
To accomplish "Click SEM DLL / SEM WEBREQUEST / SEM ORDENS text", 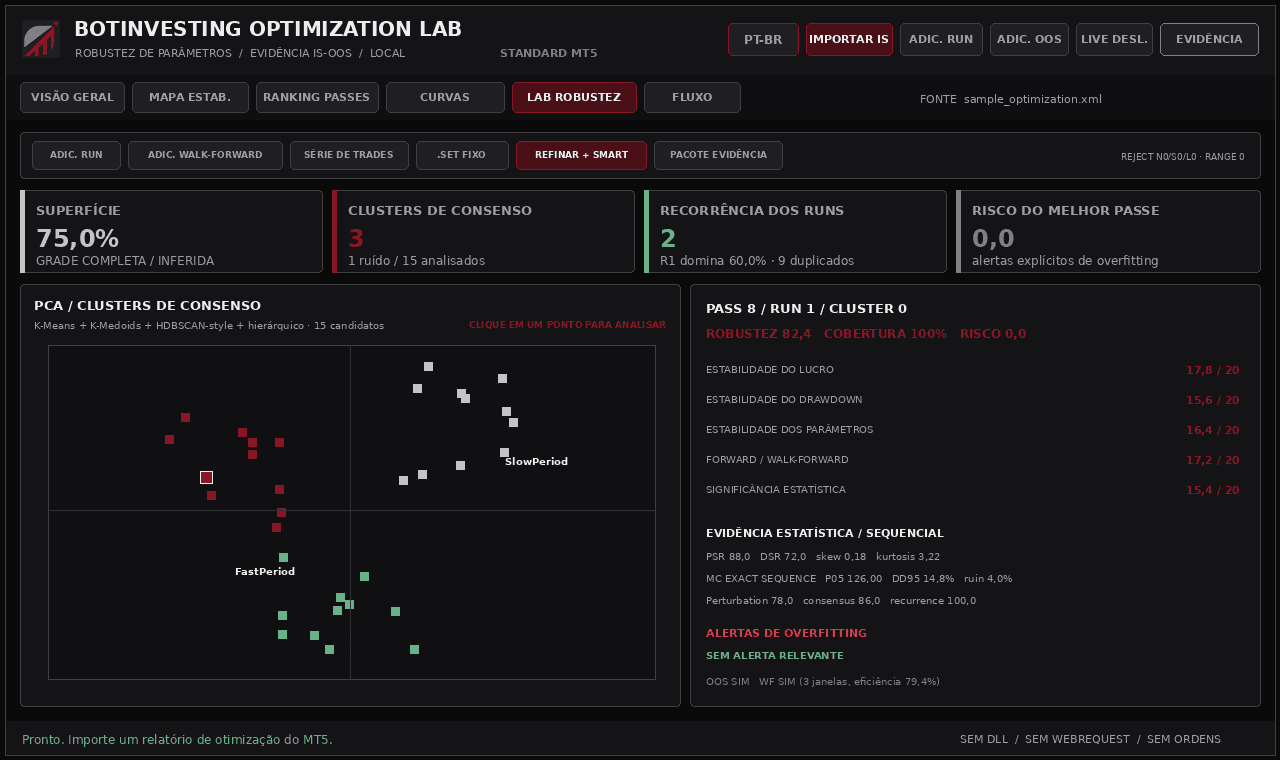I will coord(1090,740).
